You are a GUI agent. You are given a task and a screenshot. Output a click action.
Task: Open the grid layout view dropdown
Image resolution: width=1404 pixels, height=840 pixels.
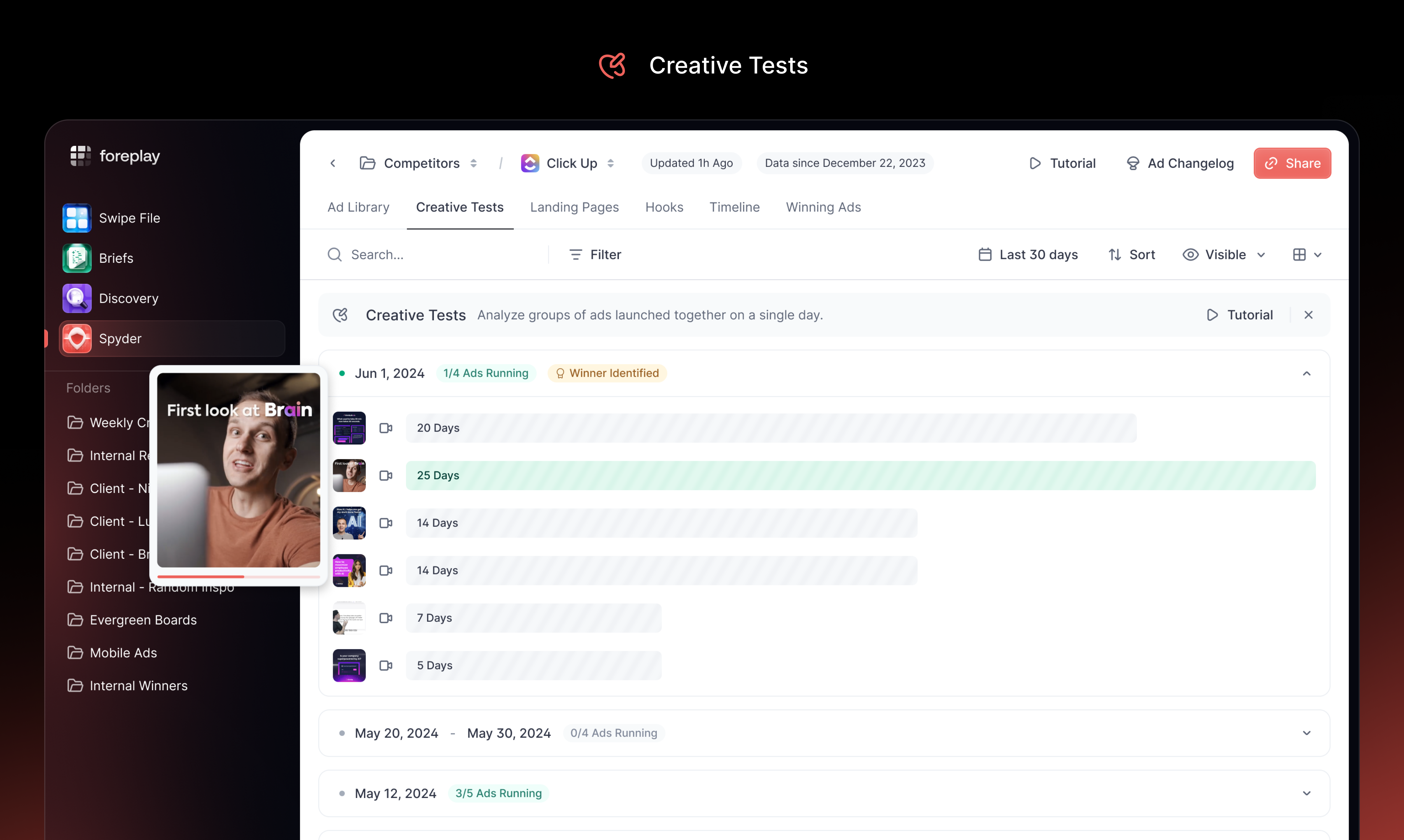tap(1307, 255)
